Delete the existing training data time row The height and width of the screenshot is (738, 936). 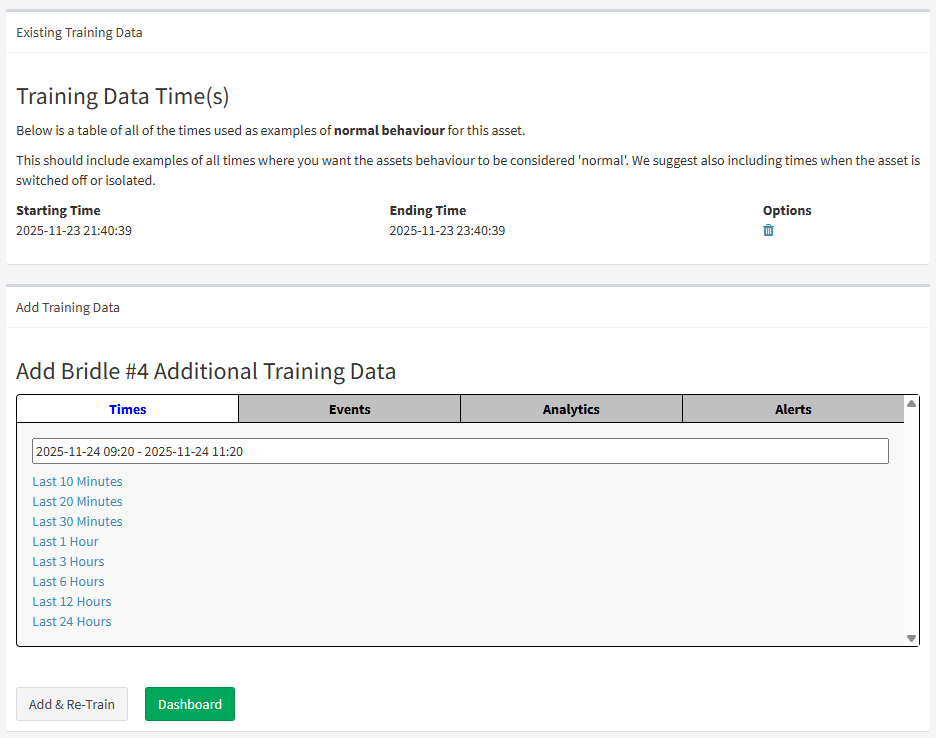click(768, 230)
